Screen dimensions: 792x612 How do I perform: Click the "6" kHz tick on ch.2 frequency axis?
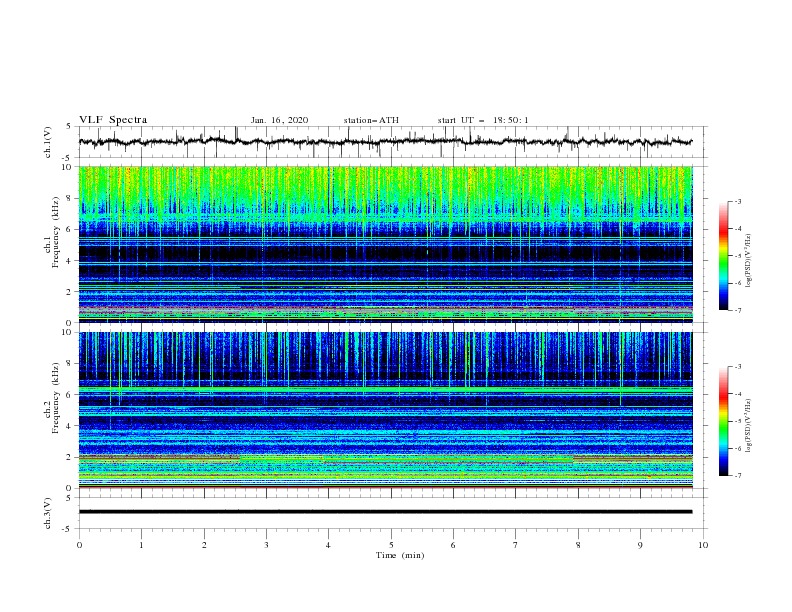(69, 395)
